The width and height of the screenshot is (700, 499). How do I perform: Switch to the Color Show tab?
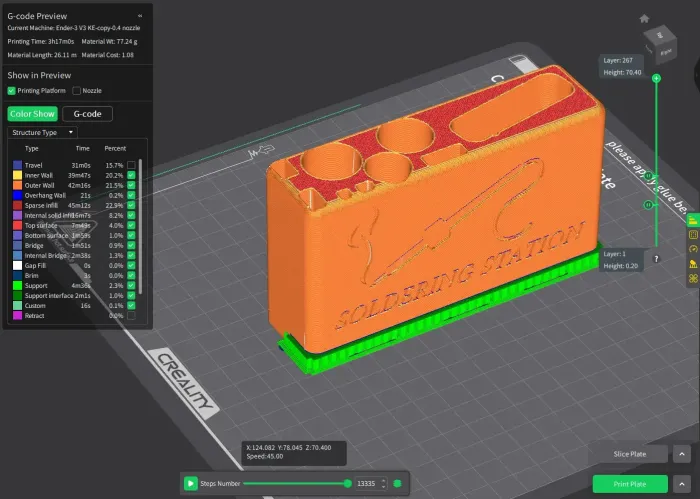click(32, 114)
